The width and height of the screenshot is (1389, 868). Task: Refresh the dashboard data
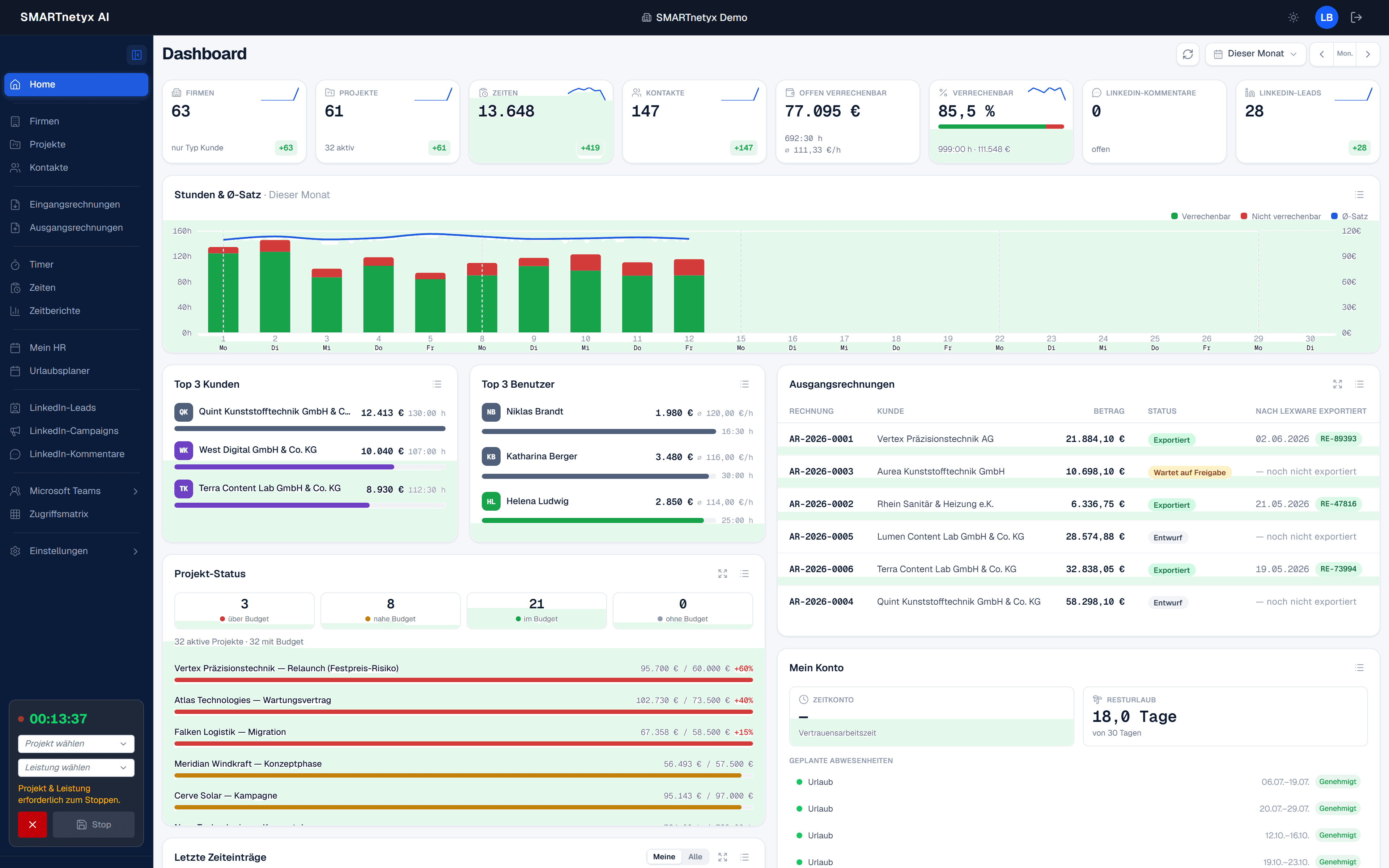(1188, 54)
